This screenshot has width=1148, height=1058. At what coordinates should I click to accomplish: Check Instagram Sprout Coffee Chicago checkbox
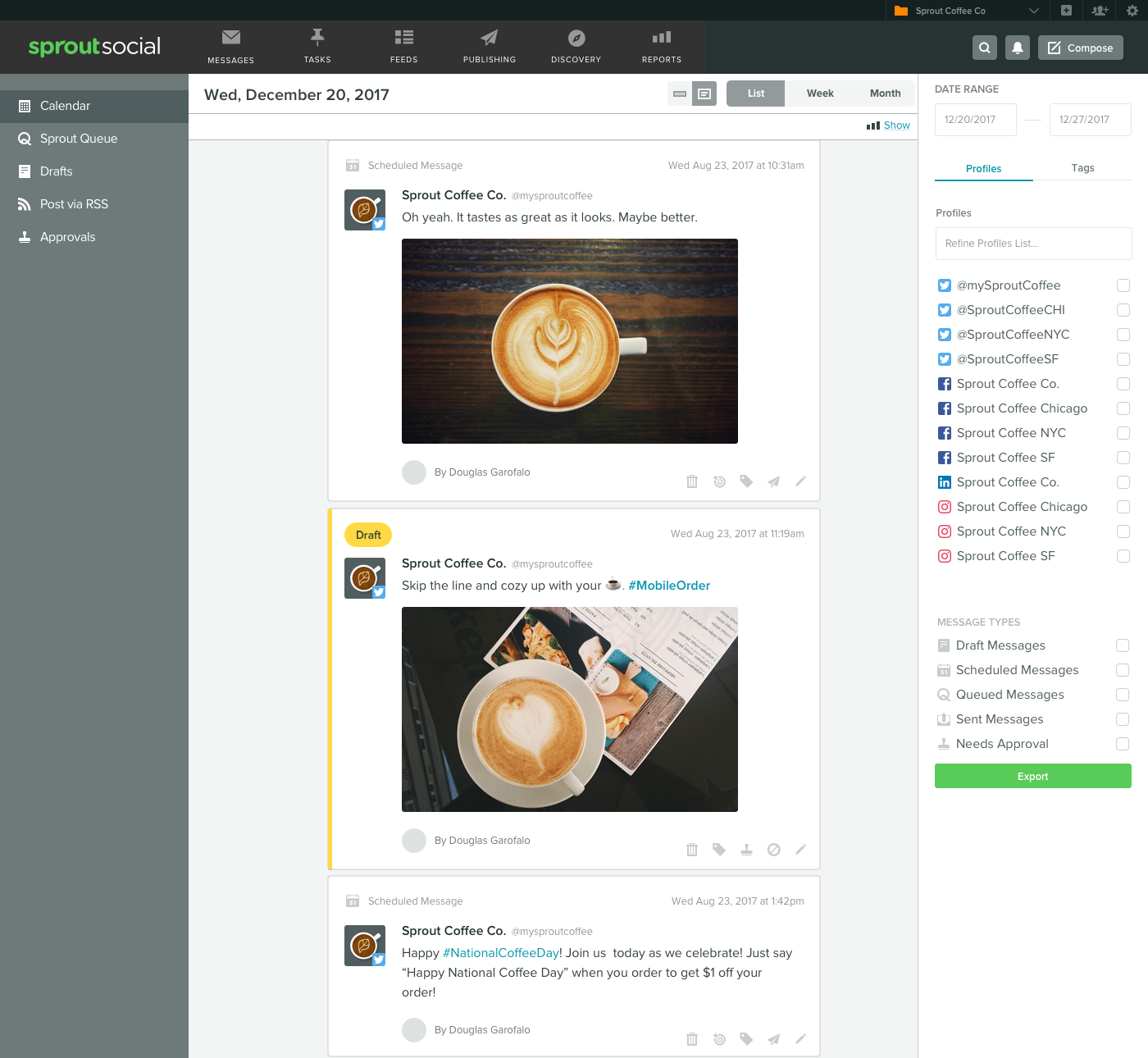click(x=1123, y=507)
